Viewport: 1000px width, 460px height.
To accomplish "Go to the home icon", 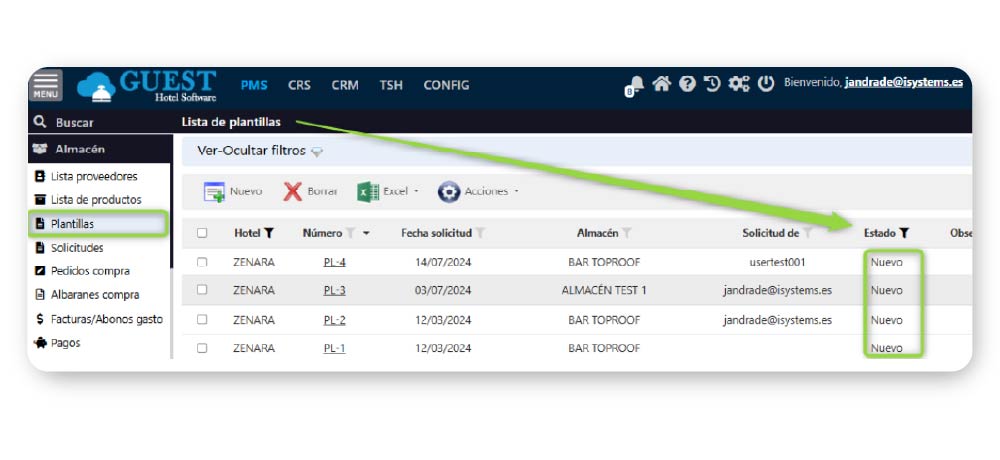I will 661,84.
